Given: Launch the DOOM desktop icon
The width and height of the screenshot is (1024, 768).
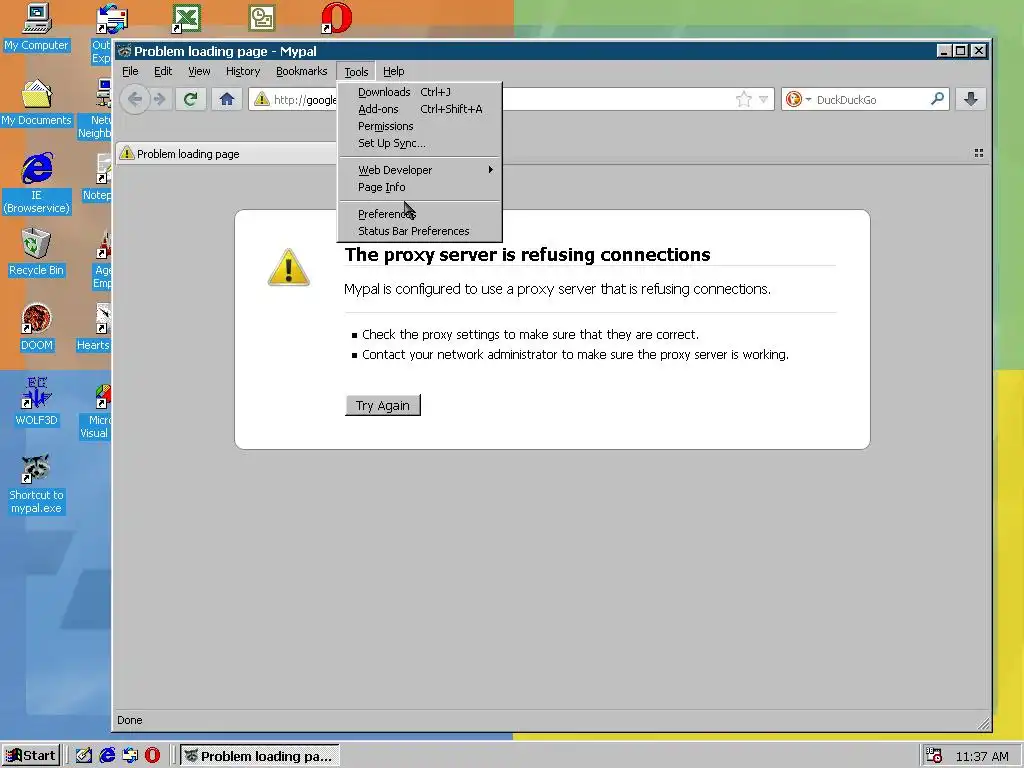Looking at the screenshot, I should pos(36,328).
